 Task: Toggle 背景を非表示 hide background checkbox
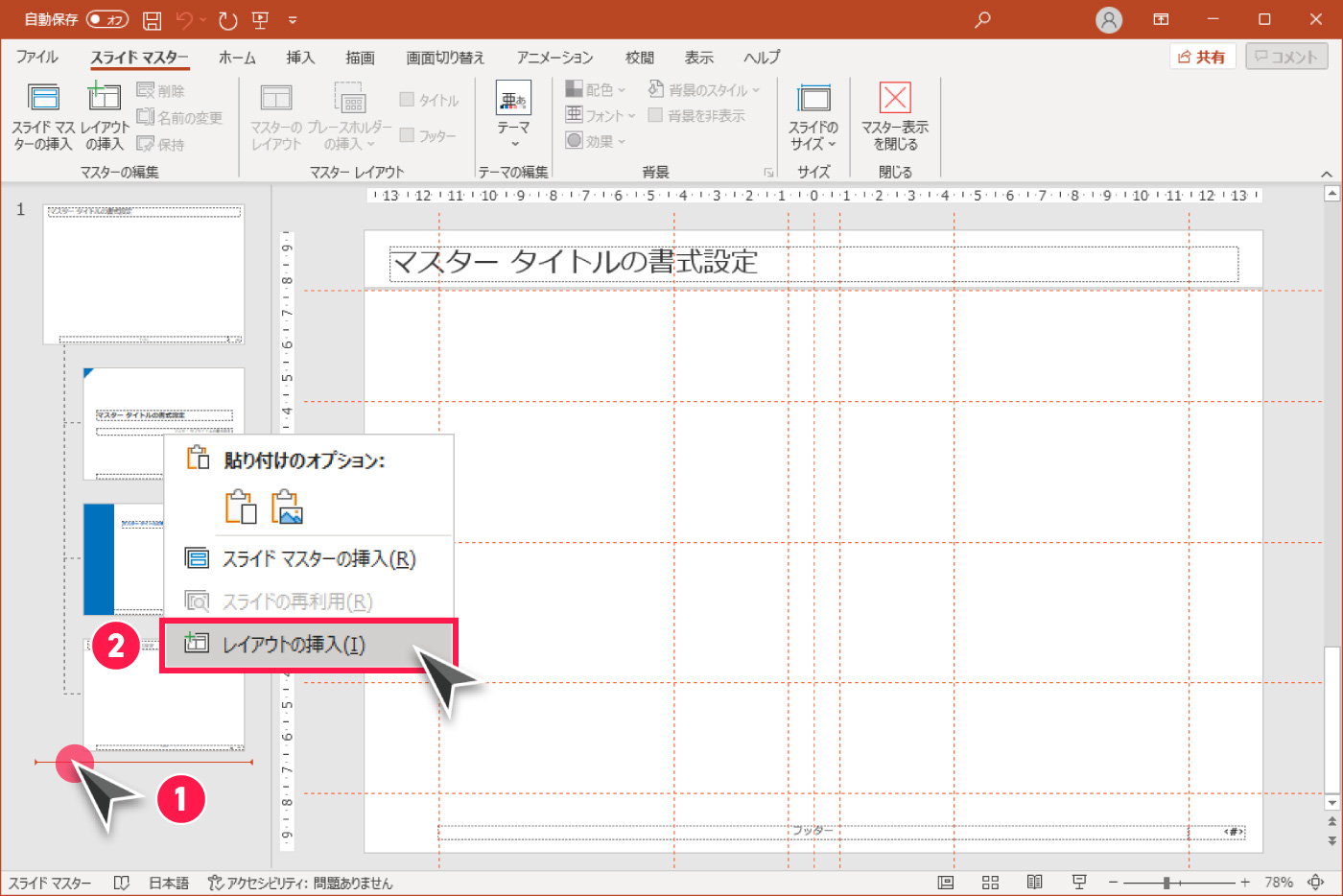pyautogui.click(x=655, y=115)
